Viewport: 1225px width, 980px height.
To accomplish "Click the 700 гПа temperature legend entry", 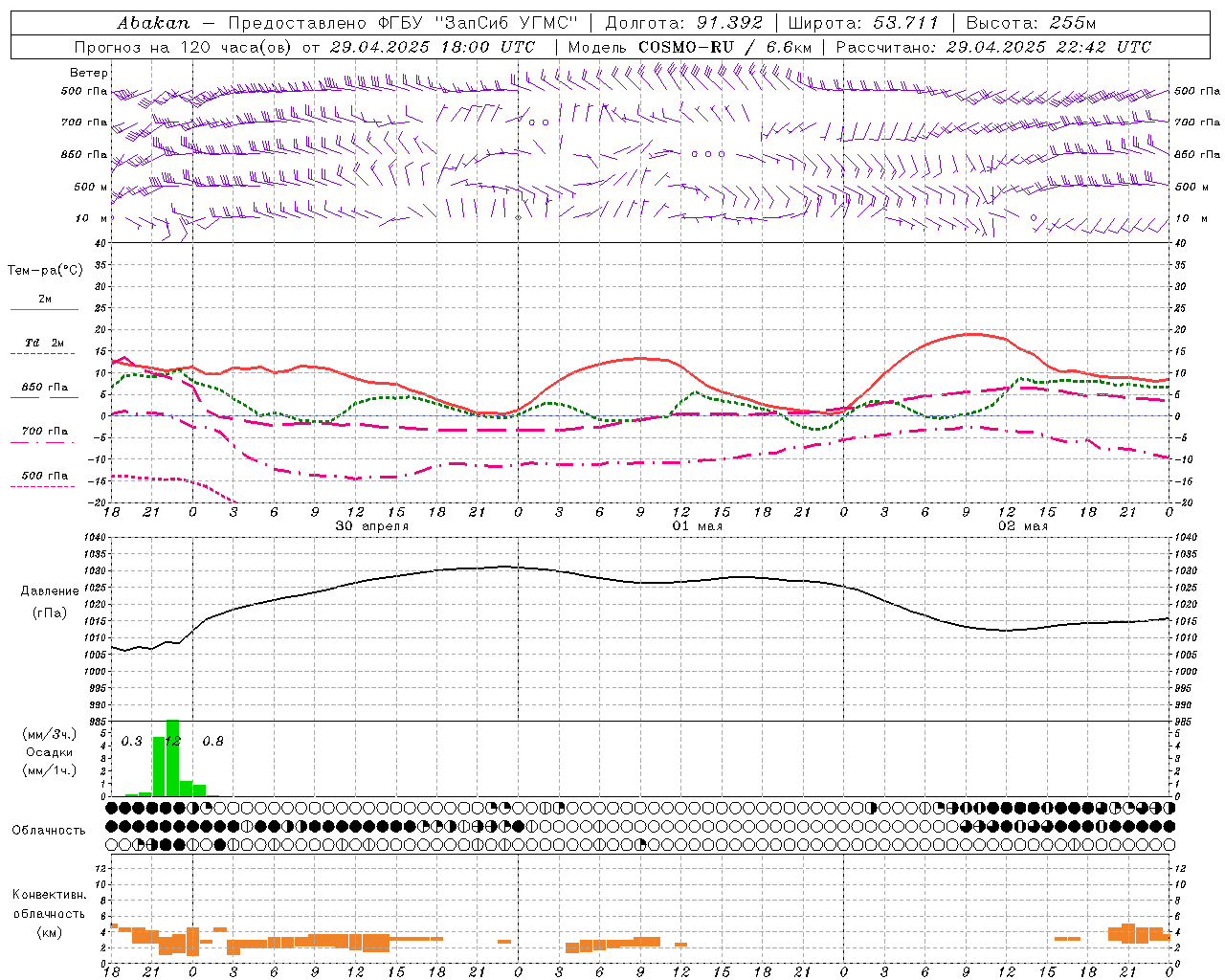I will (44, 432).
